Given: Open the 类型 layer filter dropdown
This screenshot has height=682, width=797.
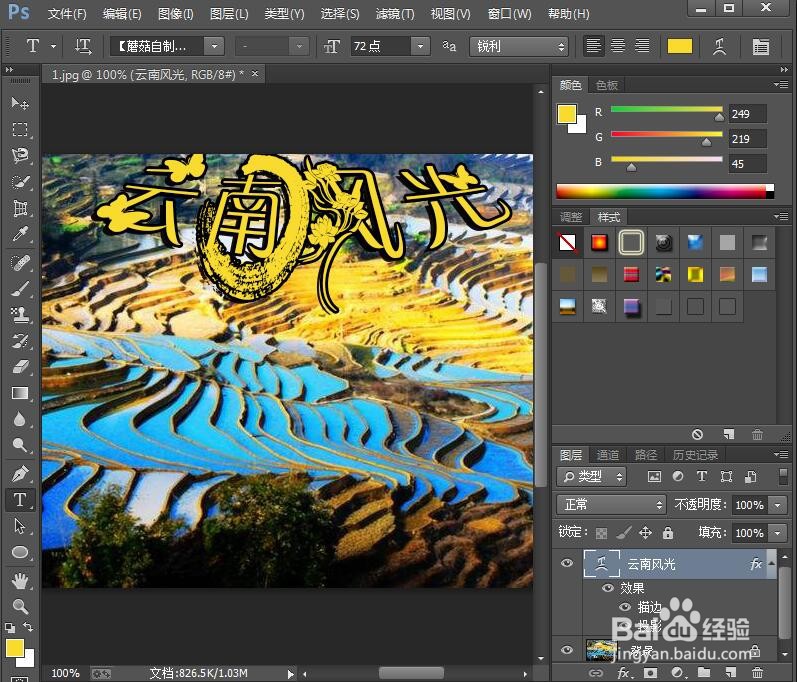Looking at the screenshot, I should coord(592,476).
